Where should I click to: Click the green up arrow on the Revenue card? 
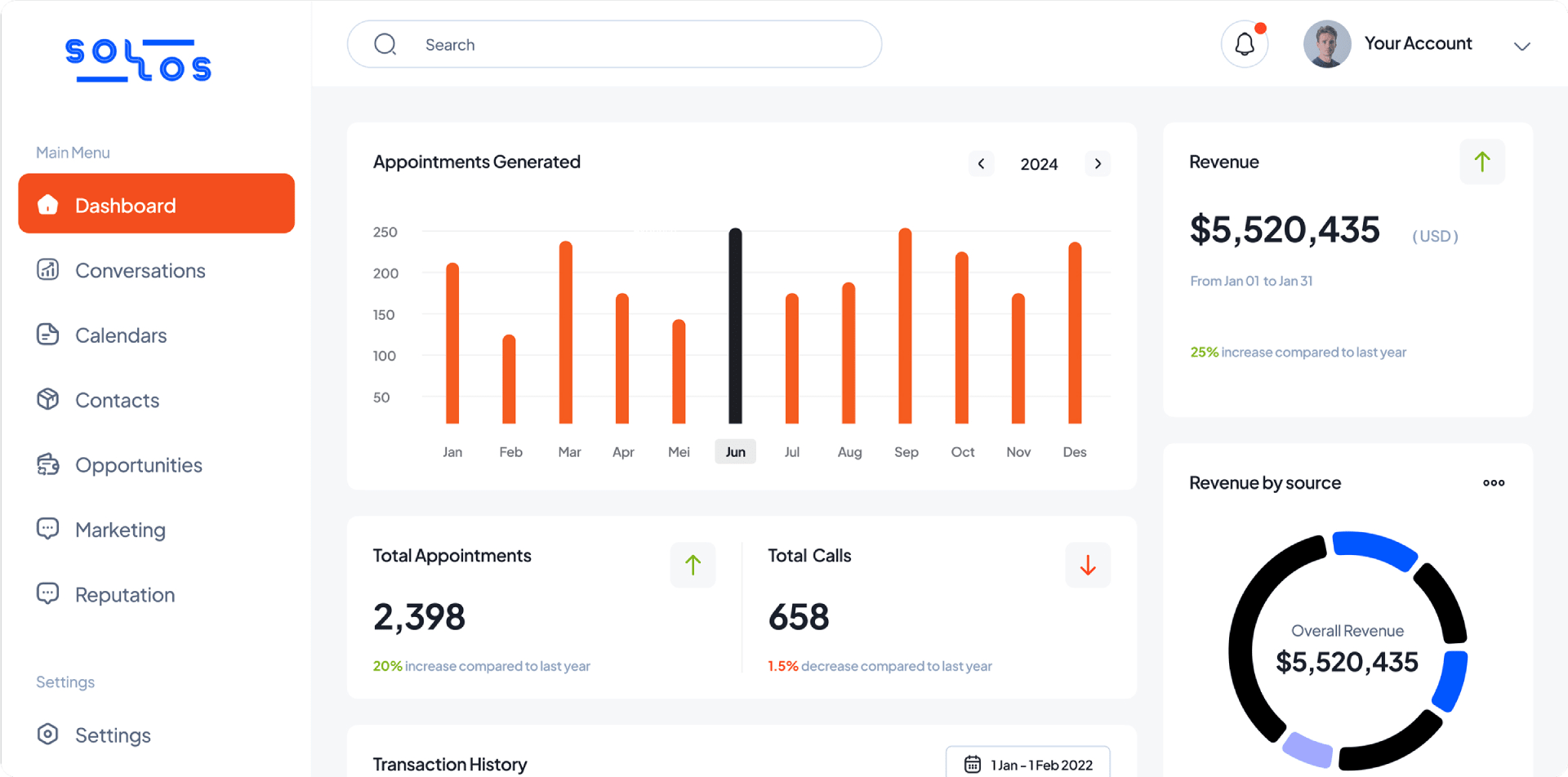click(x=1482, y=162)
